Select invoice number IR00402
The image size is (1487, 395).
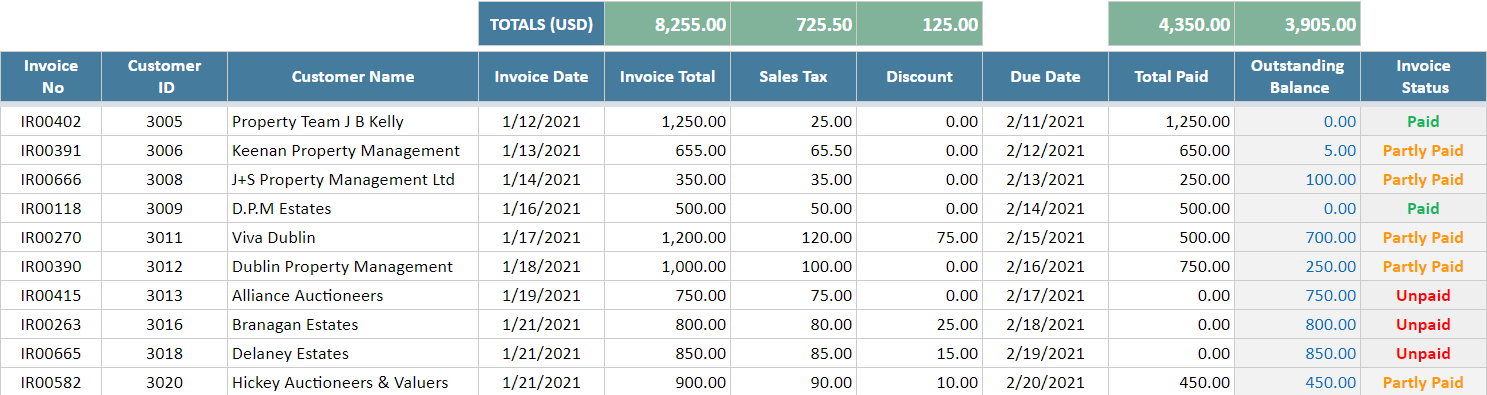(51, 122)
